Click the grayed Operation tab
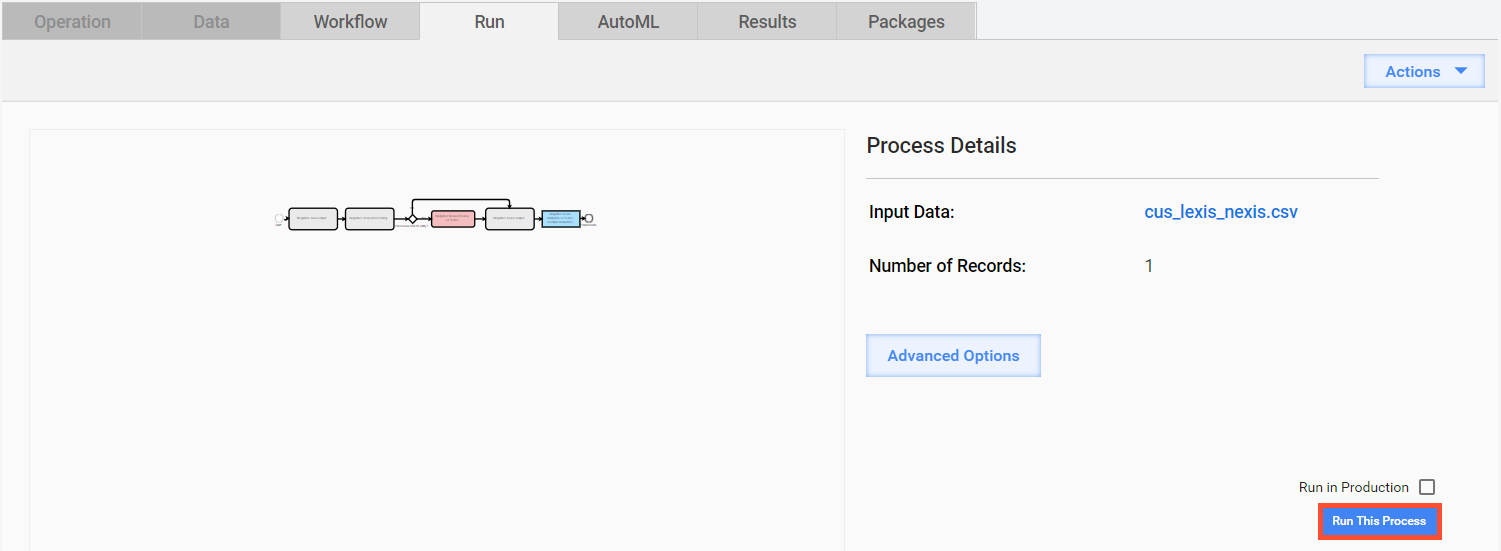The width and height of the screenshot is (1501, 551). point(72,21)
